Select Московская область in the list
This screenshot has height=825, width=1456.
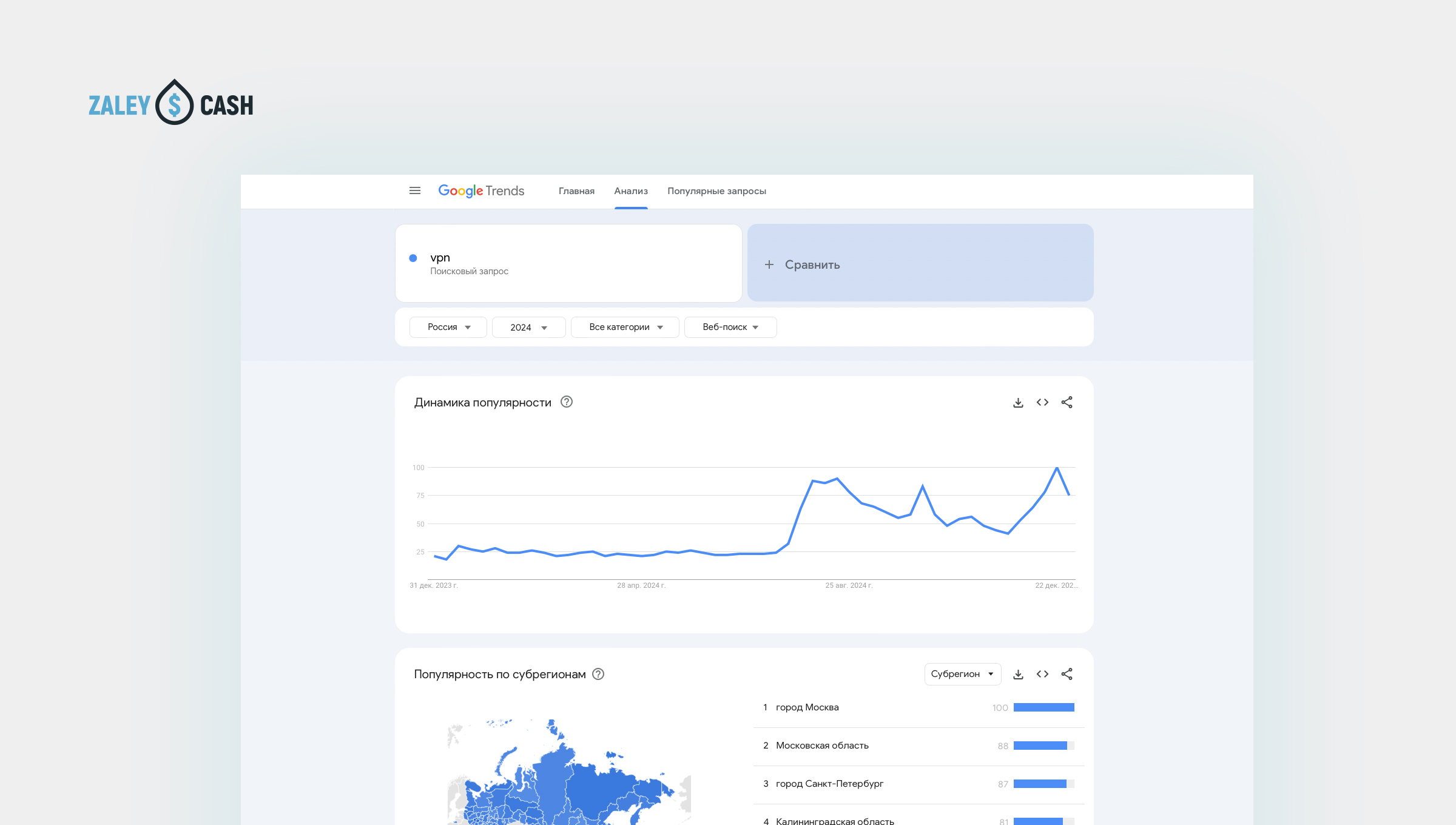822,746
